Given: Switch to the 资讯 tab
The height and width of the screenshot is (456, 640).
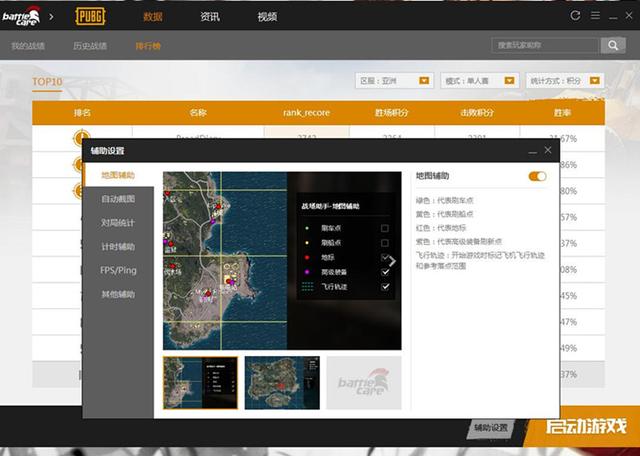Looking at the screenshot, I should 210,17.
